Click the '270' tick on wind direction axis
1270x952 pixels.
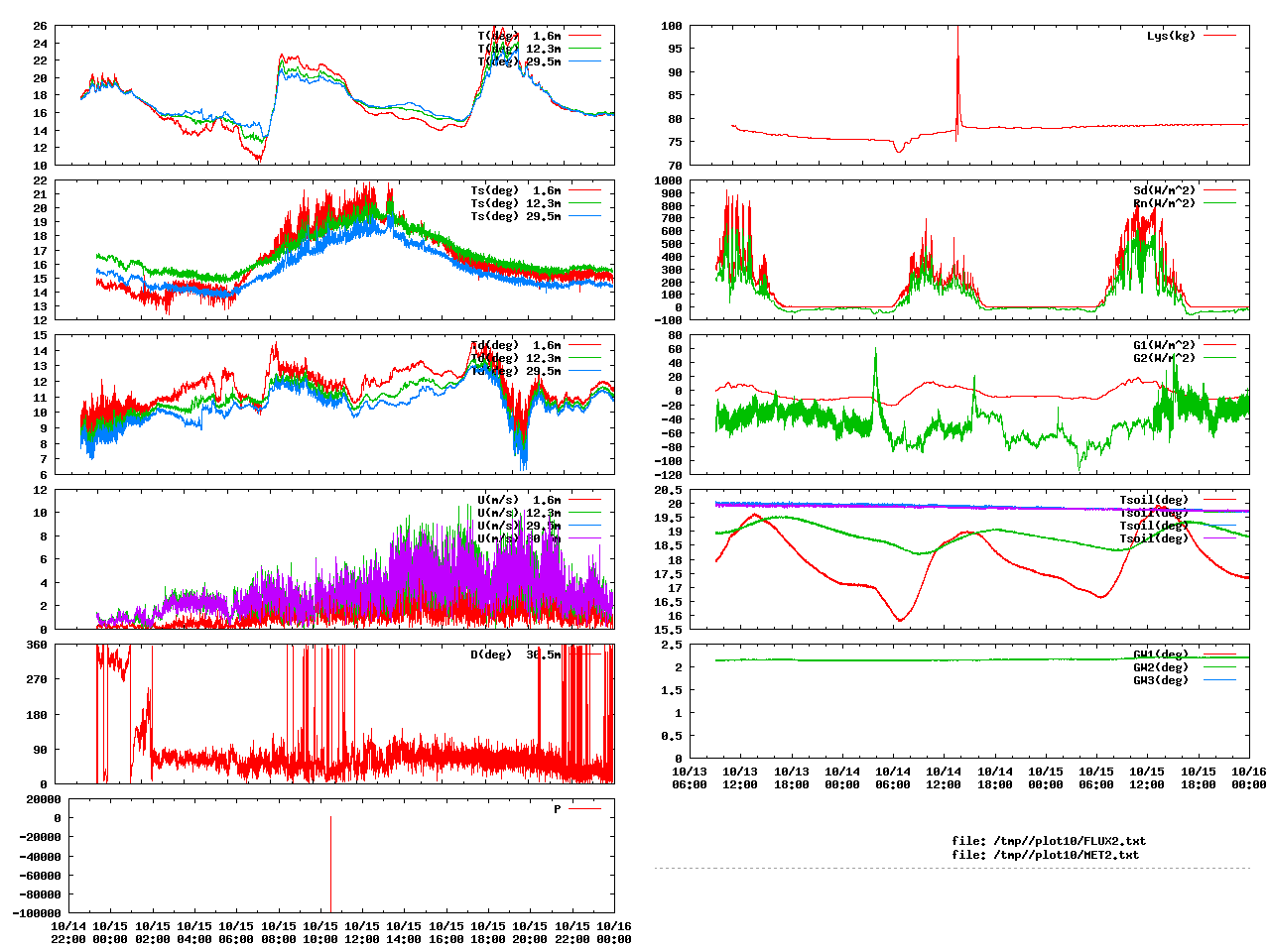click(37, 680)
